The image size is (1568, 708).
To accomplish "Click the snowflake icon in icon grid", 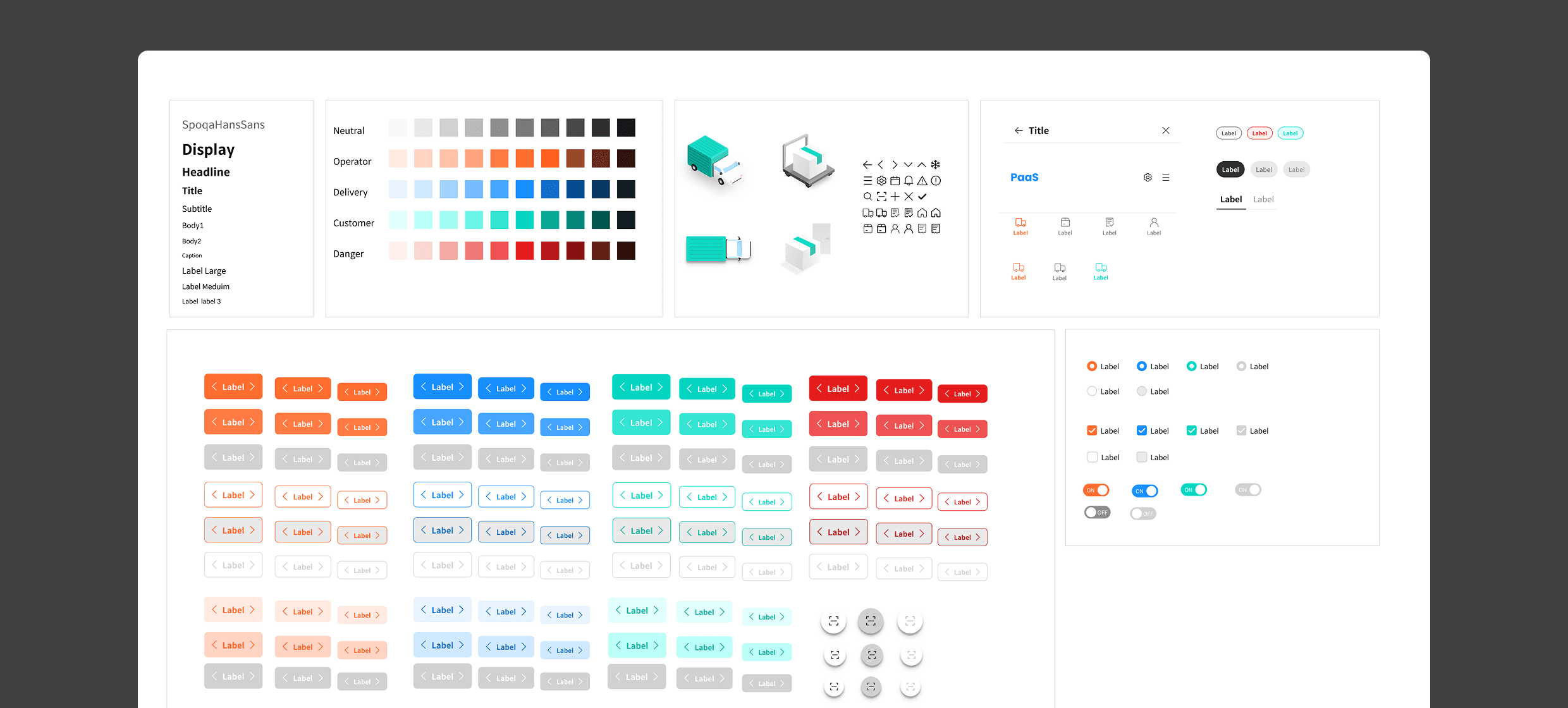I will [x=936, y=164].
